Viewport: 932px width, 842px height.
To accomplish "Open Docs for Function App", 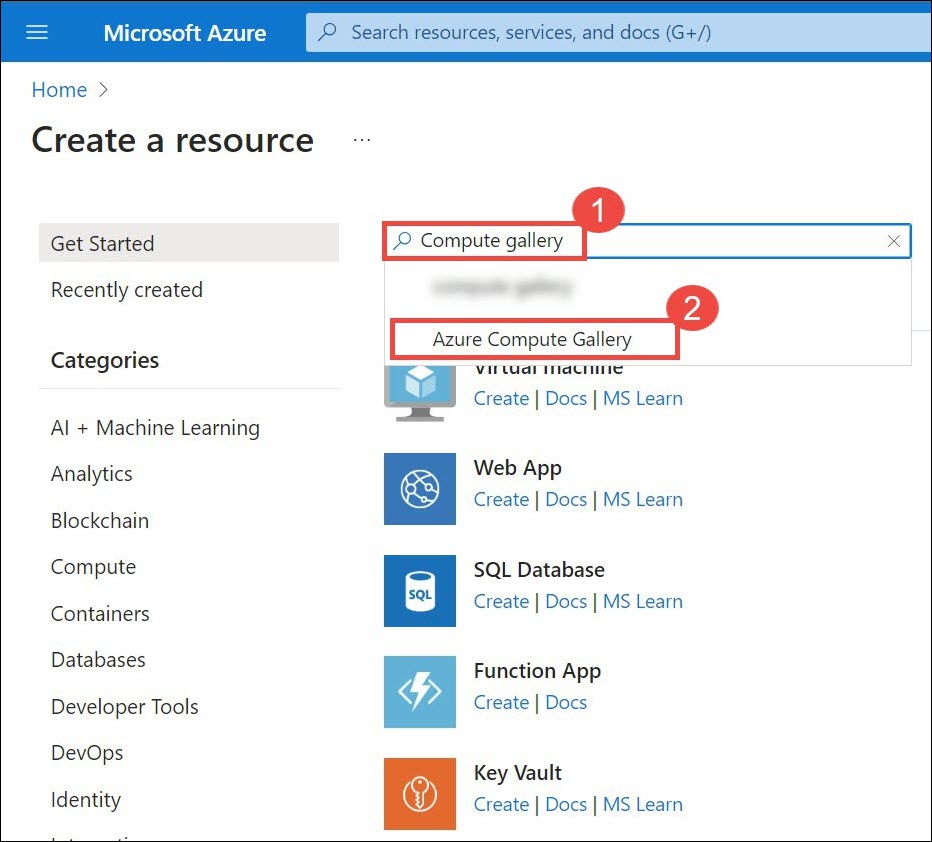I will (566, 702).
